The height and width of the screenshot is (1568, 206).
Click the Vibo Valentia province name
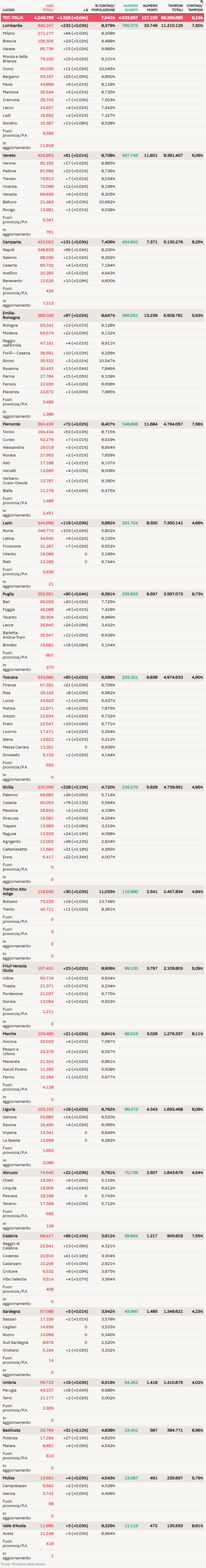[15, 1279]
